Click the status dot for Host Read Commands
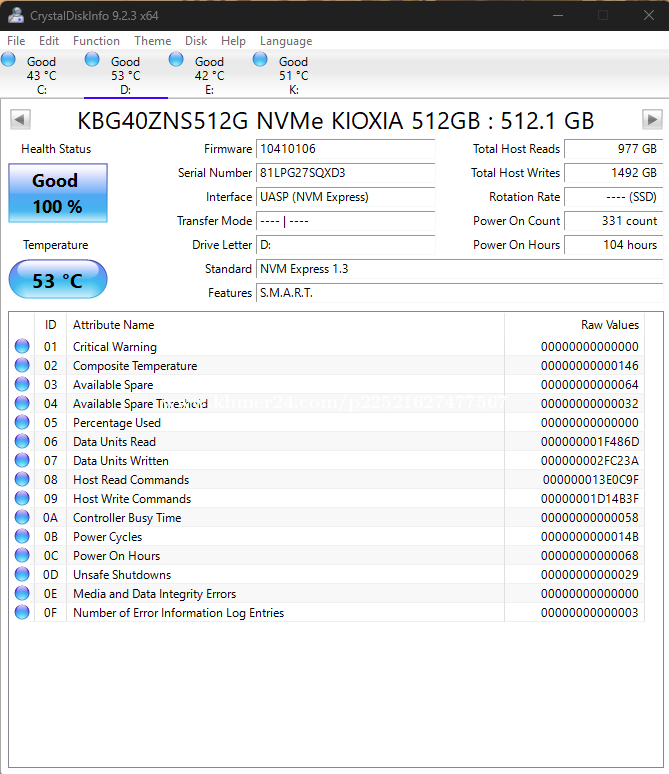This screenshot has height=774, width=669. click(22, 479)
